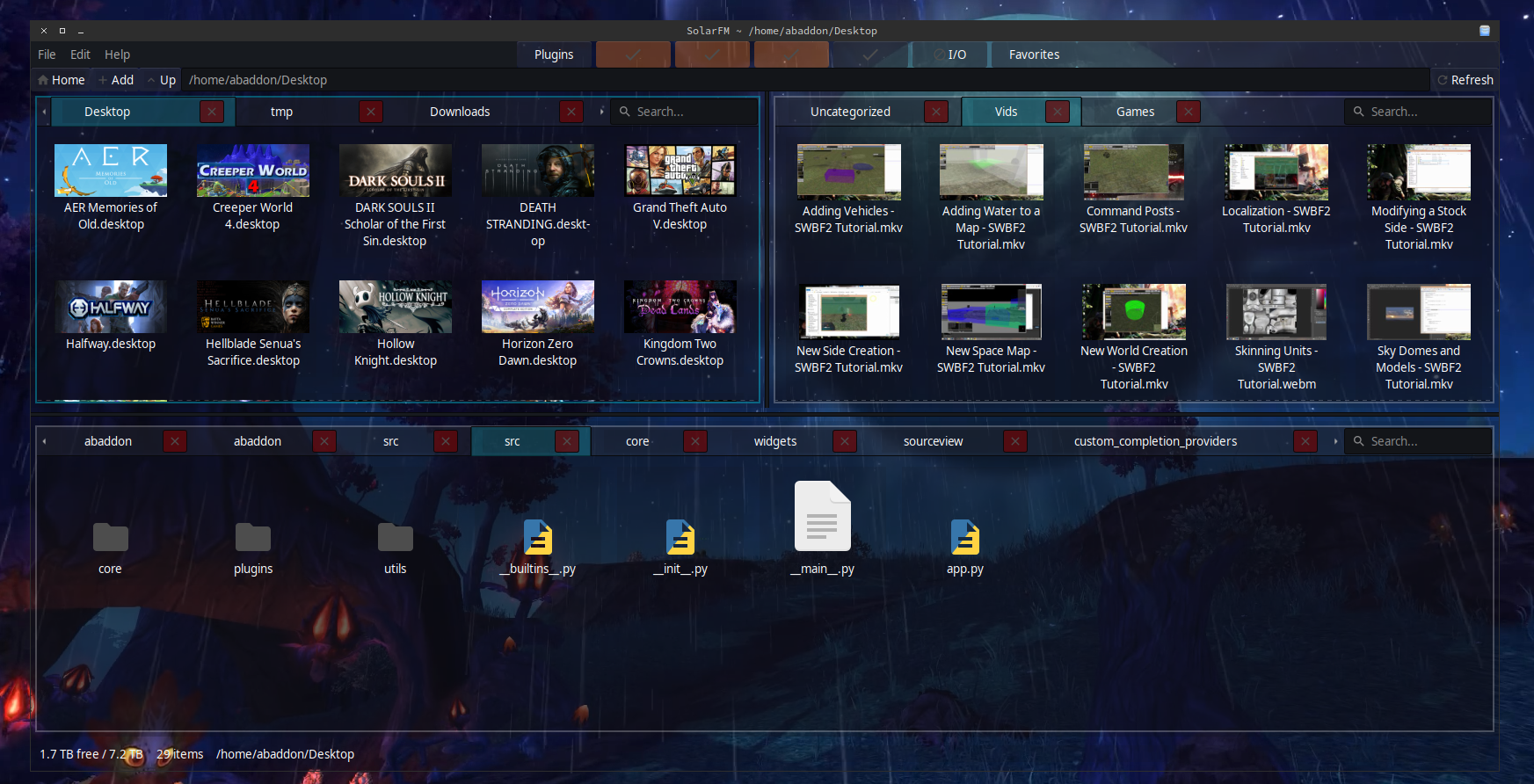Open the plugins folder icon
The height and width of the screenshot is (784, 1534).
click(253, 537)
